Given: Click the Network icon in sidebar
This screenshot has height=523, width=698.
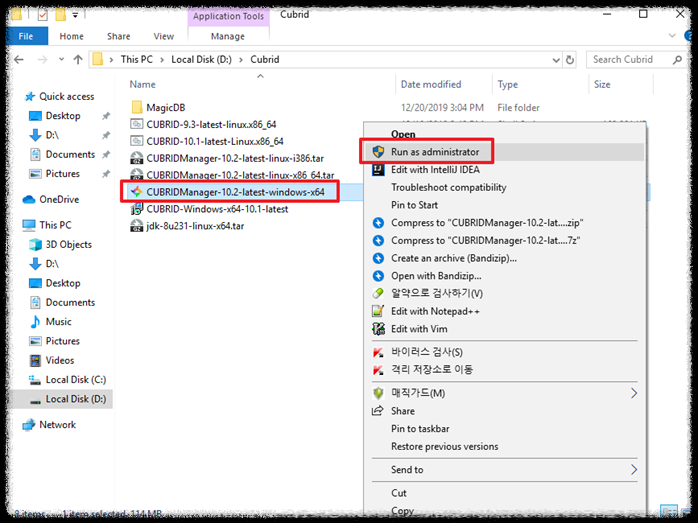Looking at the screenshot, I should pyautogui.click(x=29, y=425).
